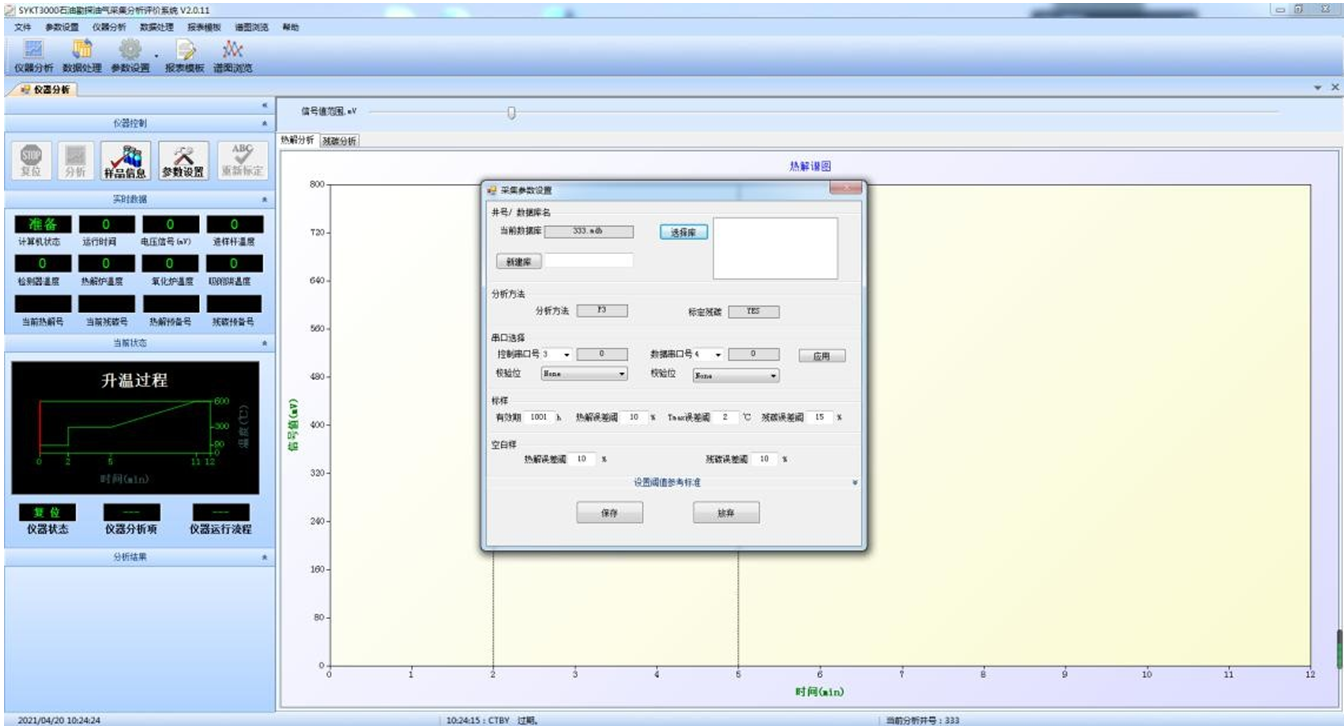
Task: Click the 样品信息 instrument control button
Action: (x=126, y=159)
